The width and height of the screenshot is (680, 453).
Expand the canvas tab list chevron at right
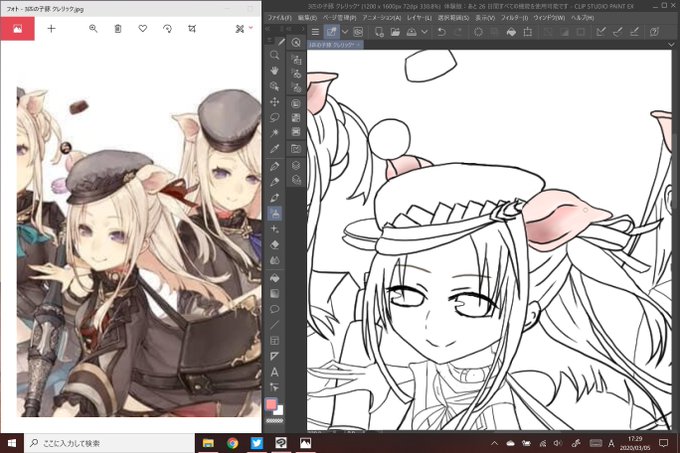click(671, 44)
